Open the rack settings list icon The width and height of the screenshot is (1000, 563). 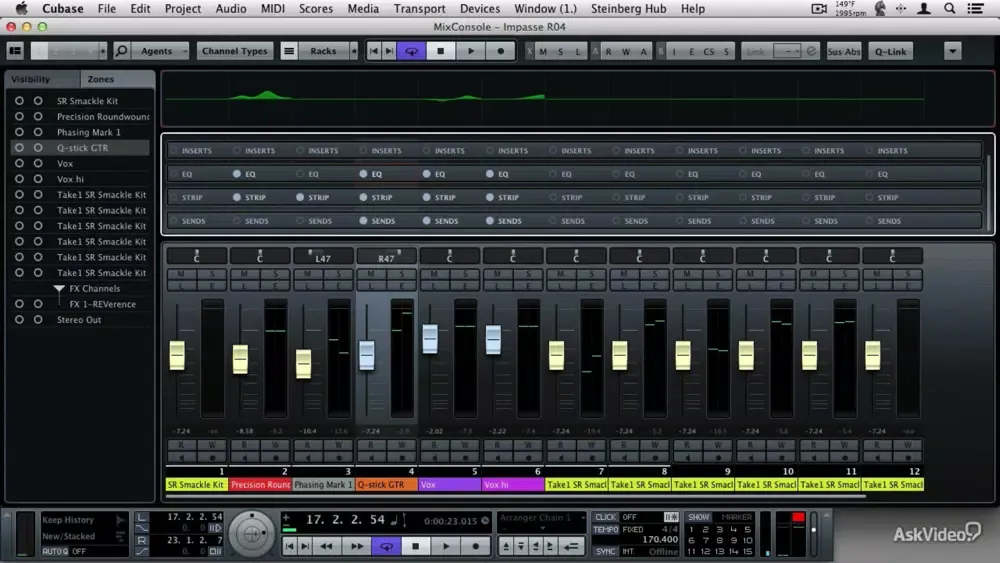pyautogui.click(x=289, y=51)
